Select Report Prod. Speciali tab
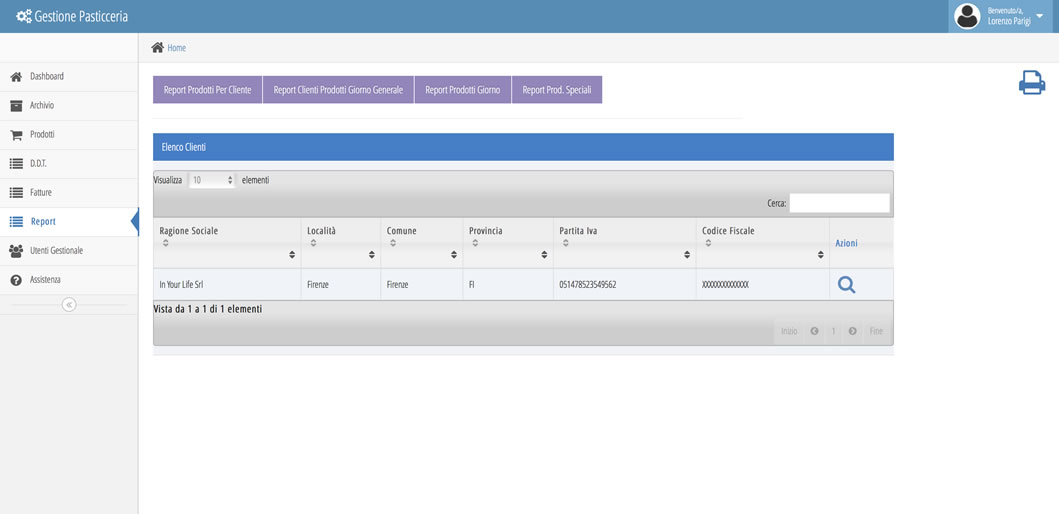1059x514 pixels. 556,90
